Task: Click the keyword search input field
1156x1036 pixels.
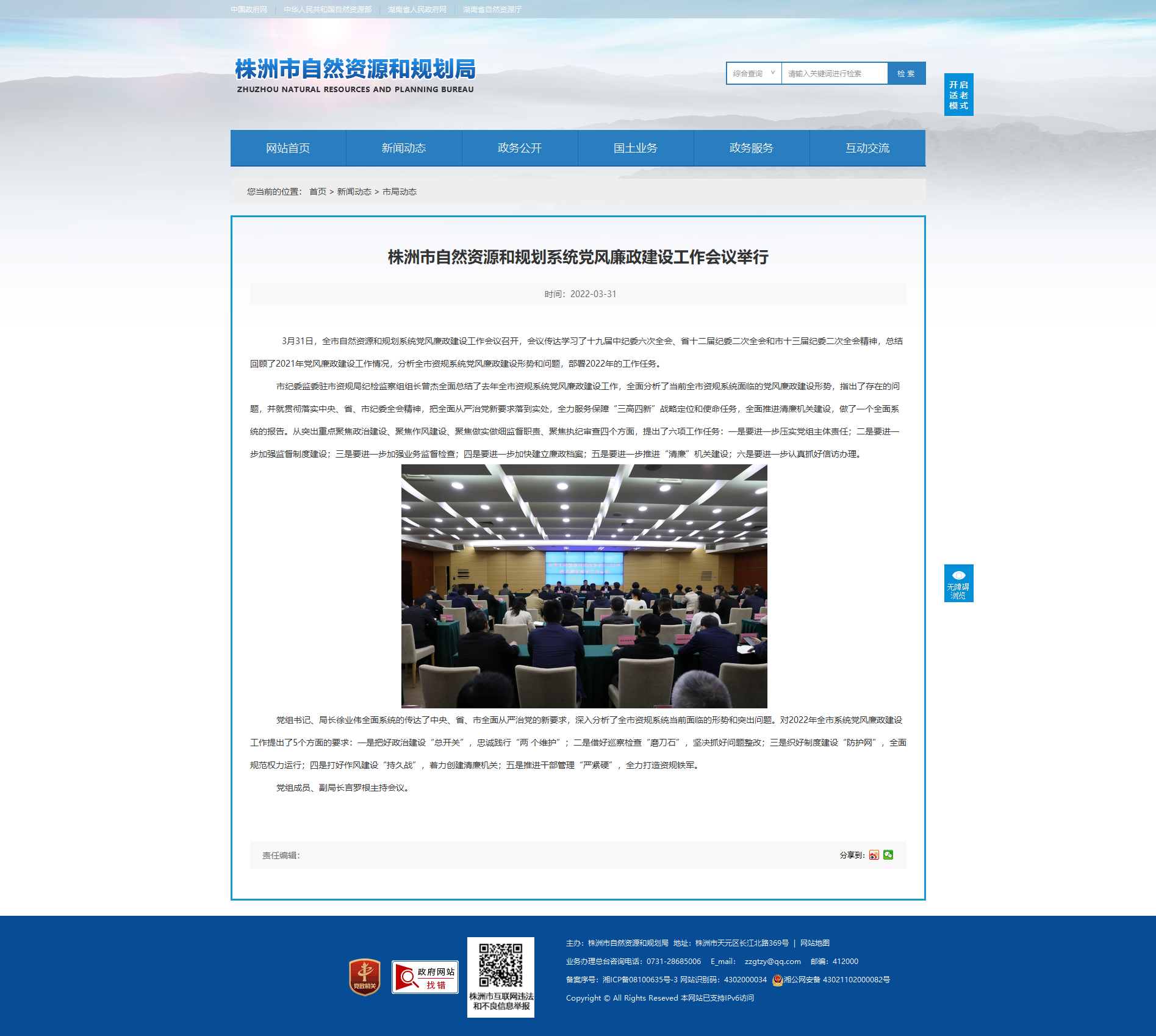Action: (x=835, y=73)
